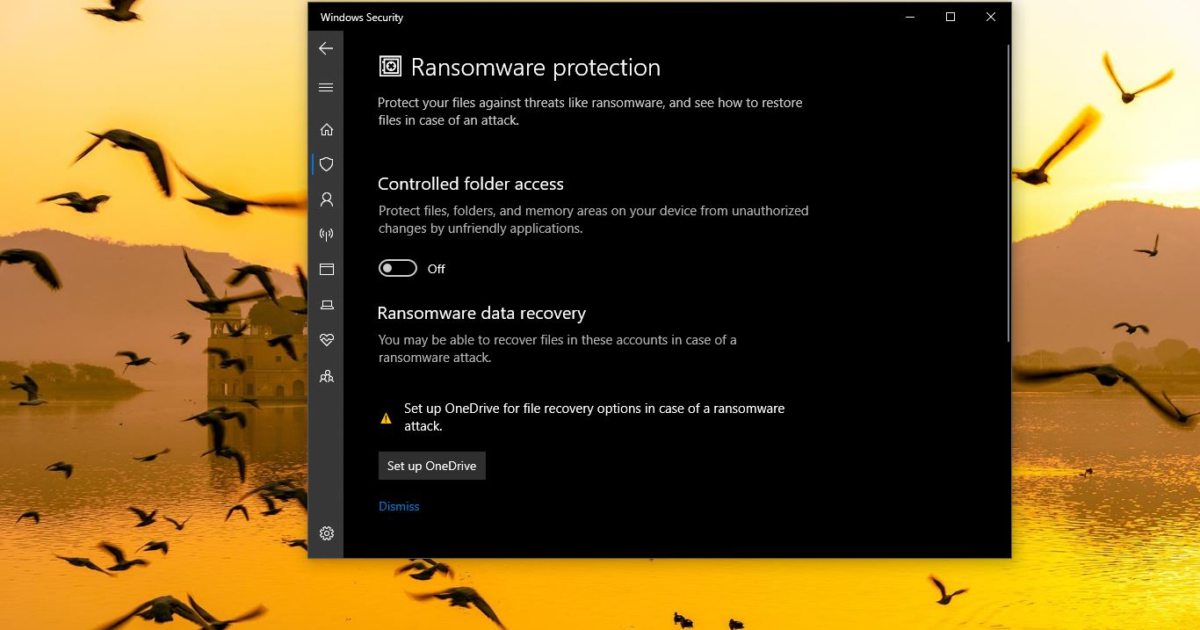Open Windows Security settings gear
The image size is (1200, 630).
coord(326,533)
